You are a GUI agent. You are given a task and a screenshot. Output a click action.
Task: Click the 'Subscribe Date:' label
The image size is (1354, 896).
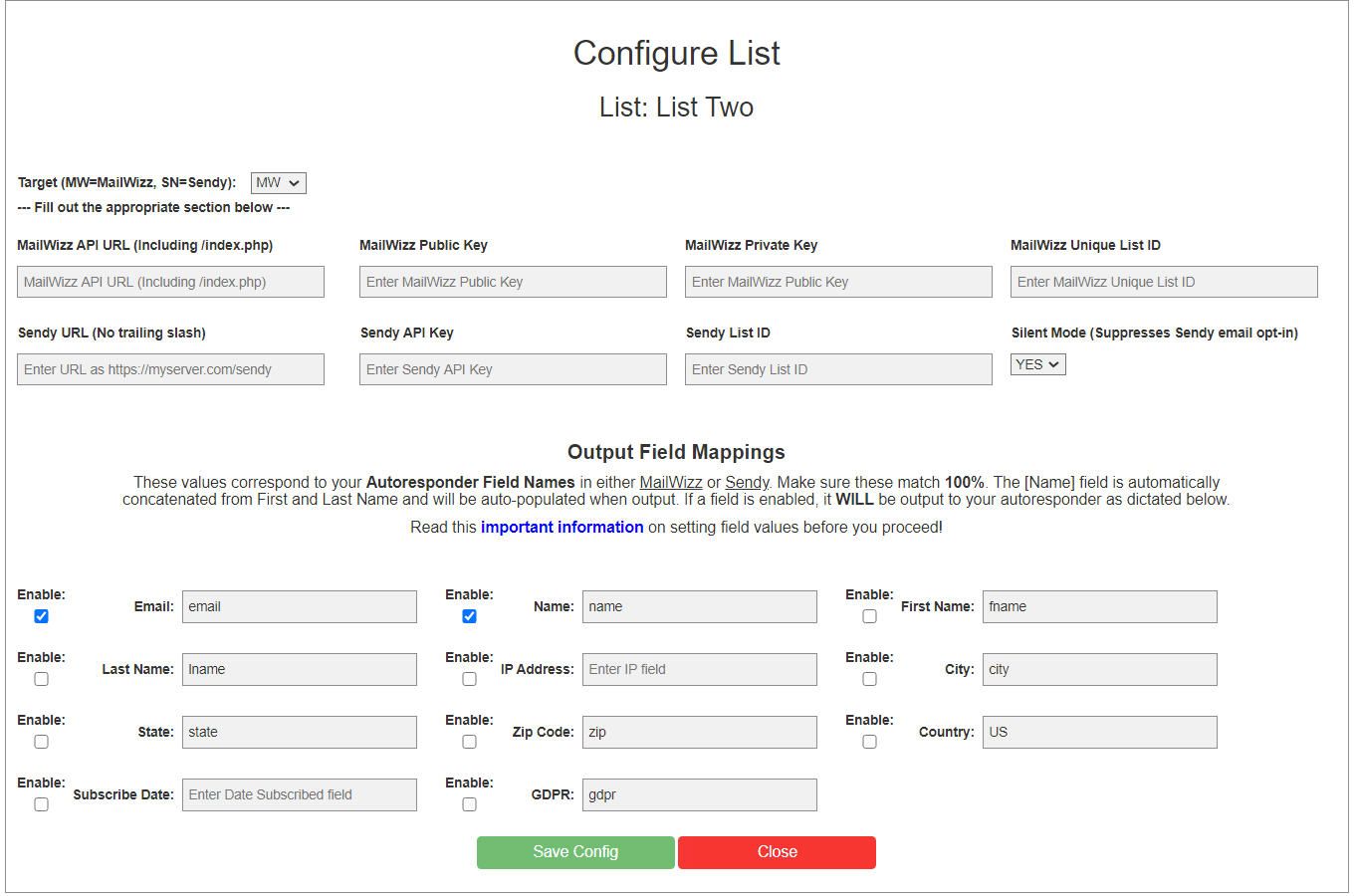click(123, 794)
